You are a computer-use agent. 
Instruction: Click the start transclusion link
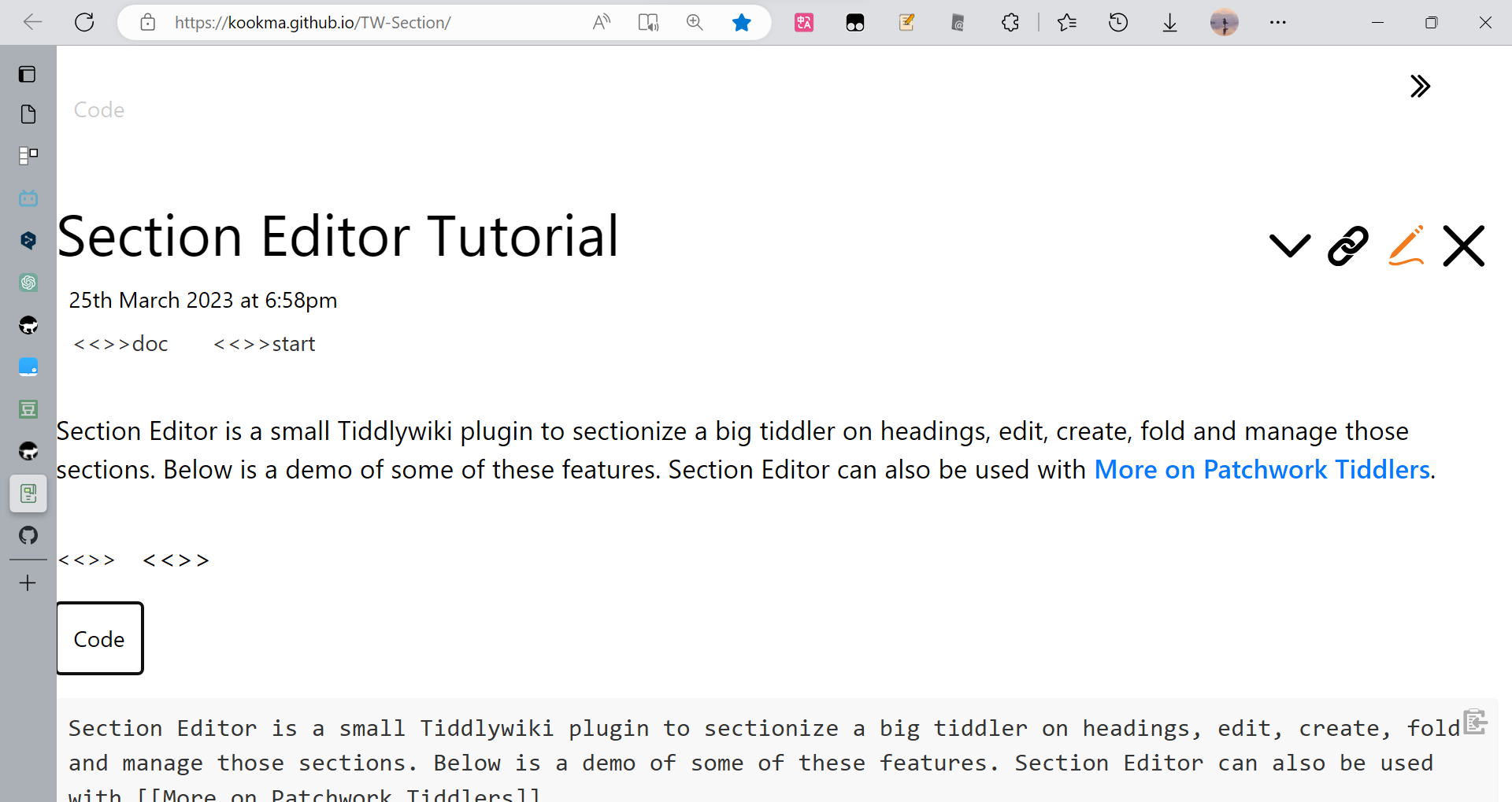coord(264,344)
